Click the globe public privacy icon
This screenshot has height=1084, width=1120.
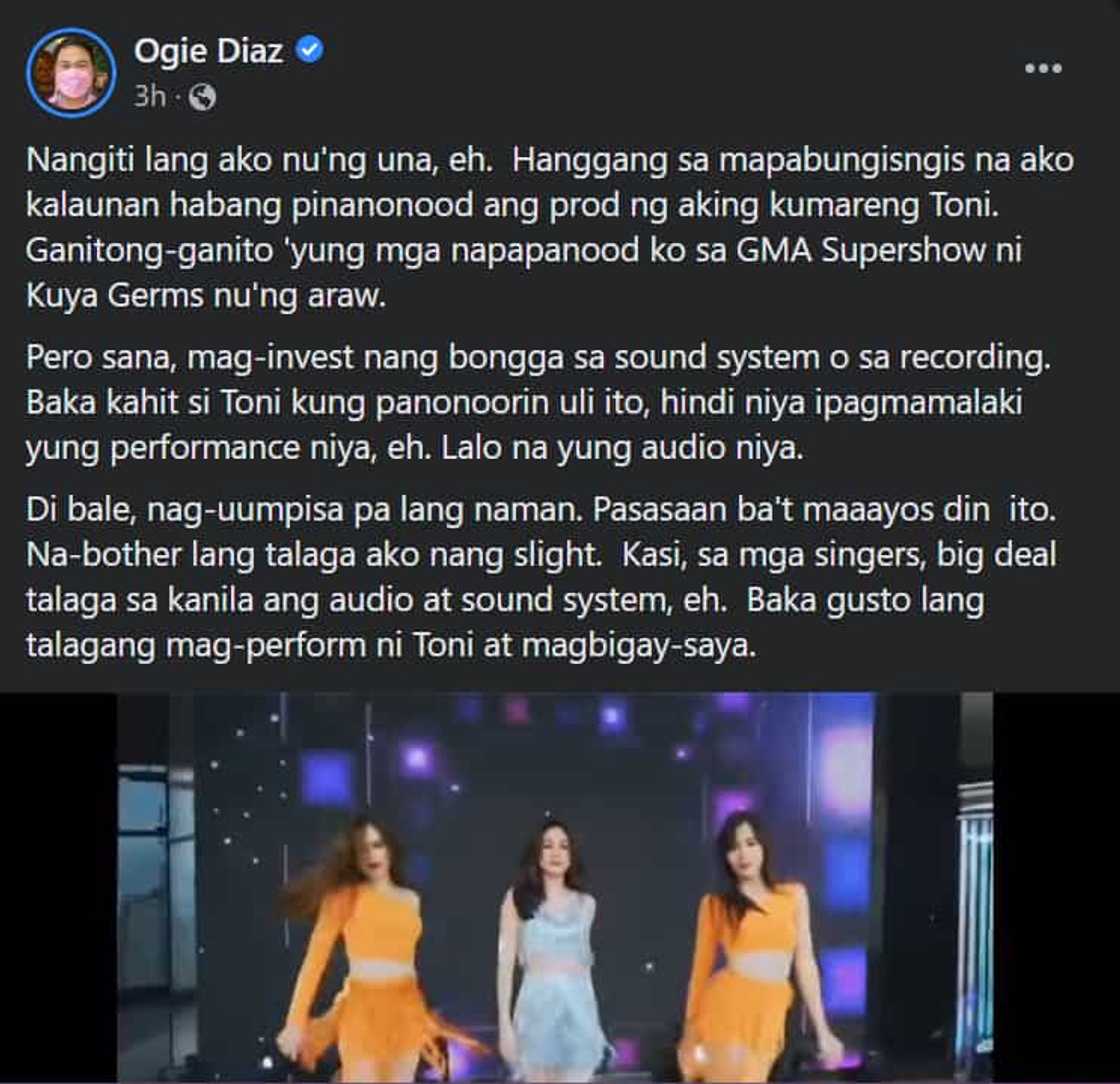[x=202, y=96]
